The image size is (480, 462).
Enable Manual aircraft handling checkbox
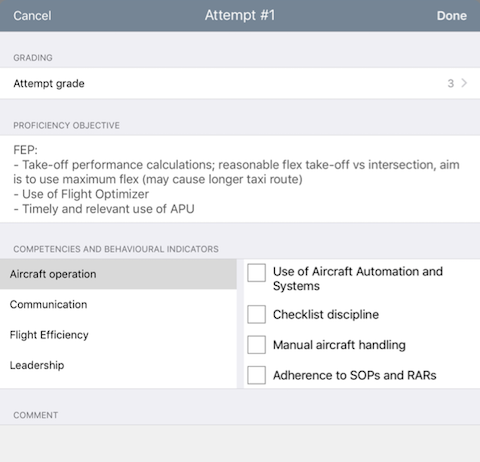pos(256,345)
